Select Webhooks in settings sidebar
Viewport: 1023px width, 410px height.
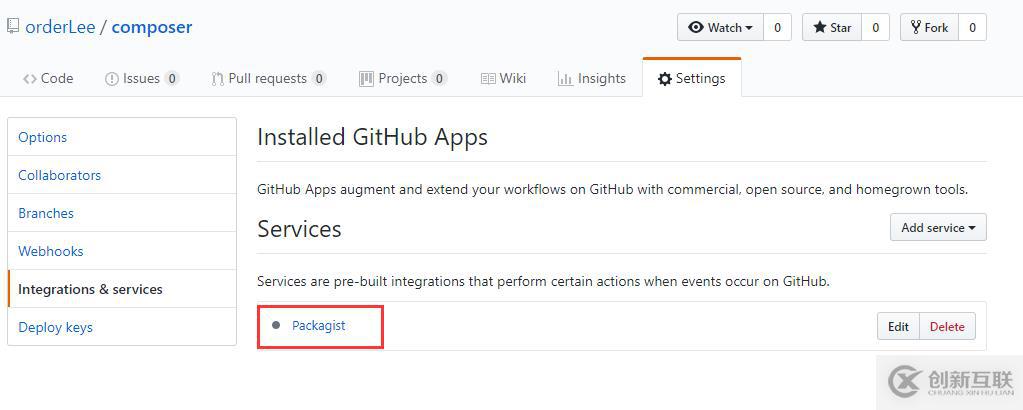point(121,251)
